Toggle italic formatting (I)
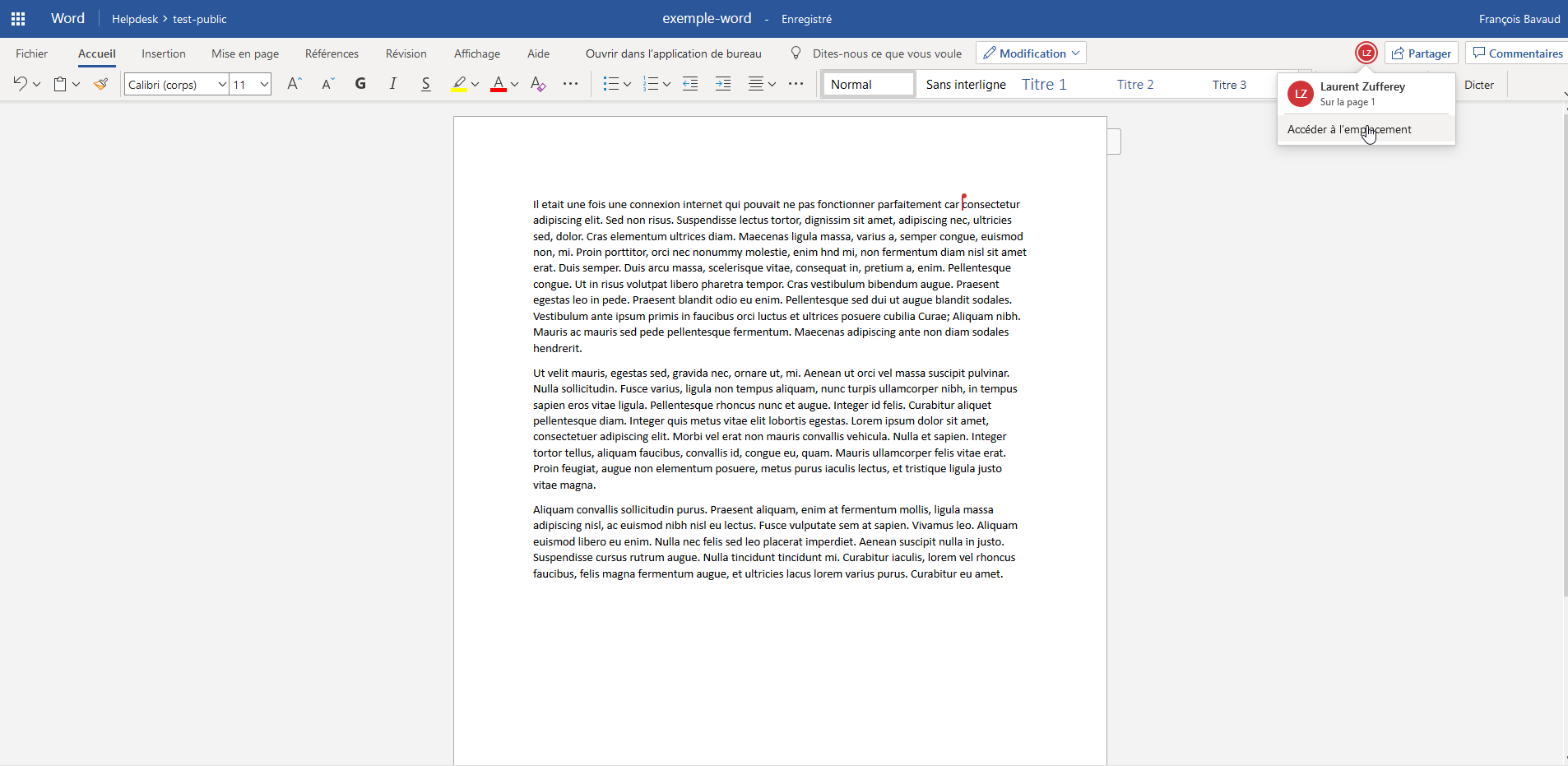This screenshot has width=1568, height=766. pos(393,84)
